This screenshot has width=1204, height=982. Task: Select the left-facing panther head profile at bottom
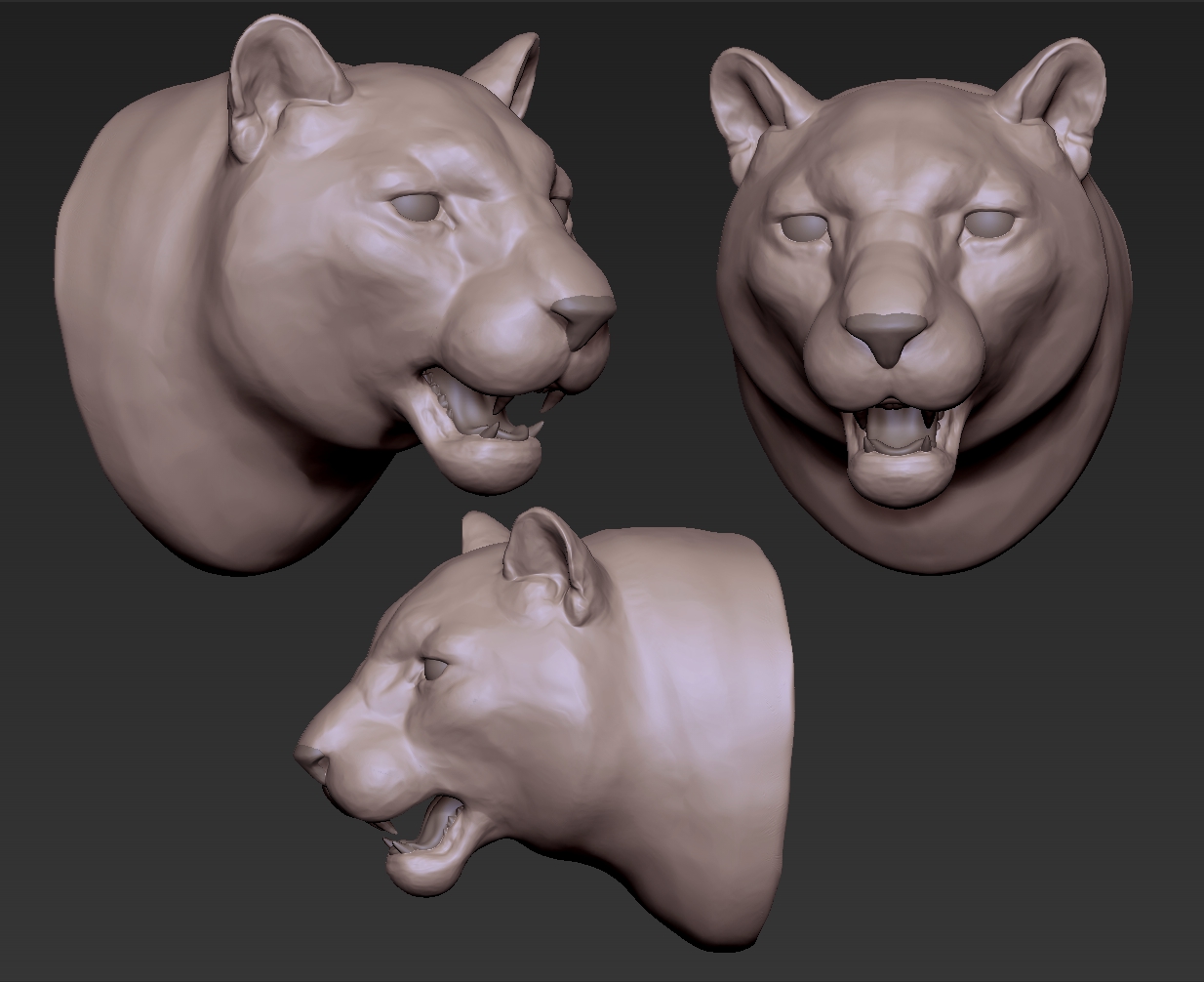click(x=543, y=729)
